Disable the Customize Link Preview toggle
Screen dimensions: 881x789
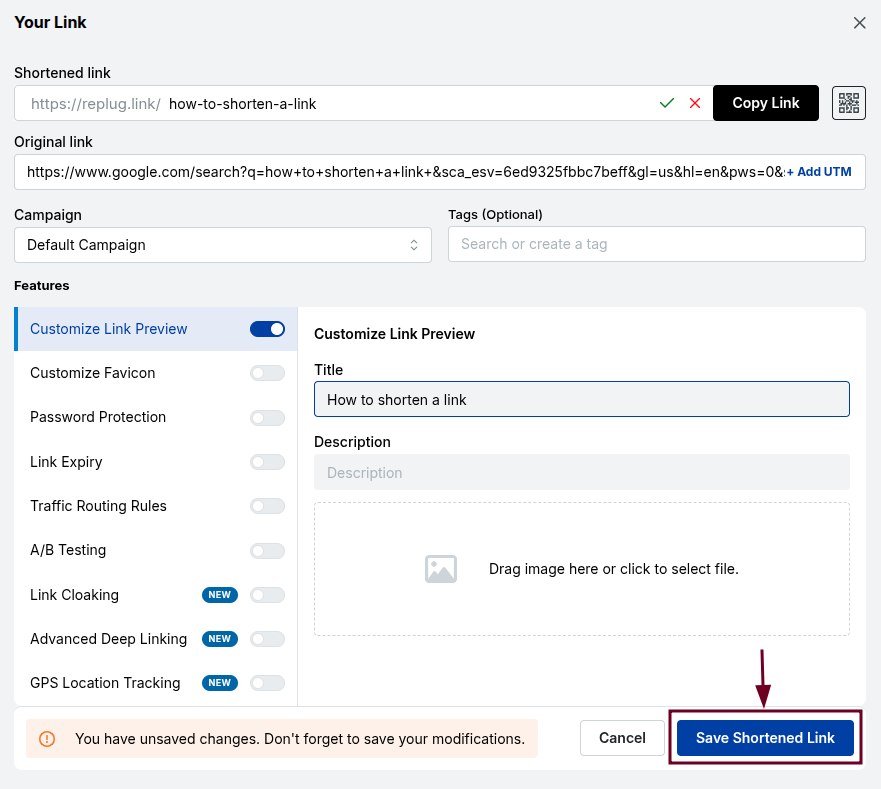click(266, 328)
